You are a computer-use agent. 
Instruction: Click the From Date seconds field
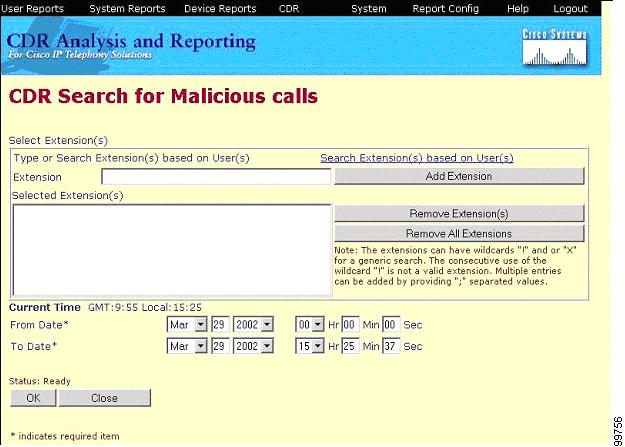[391, 325]
